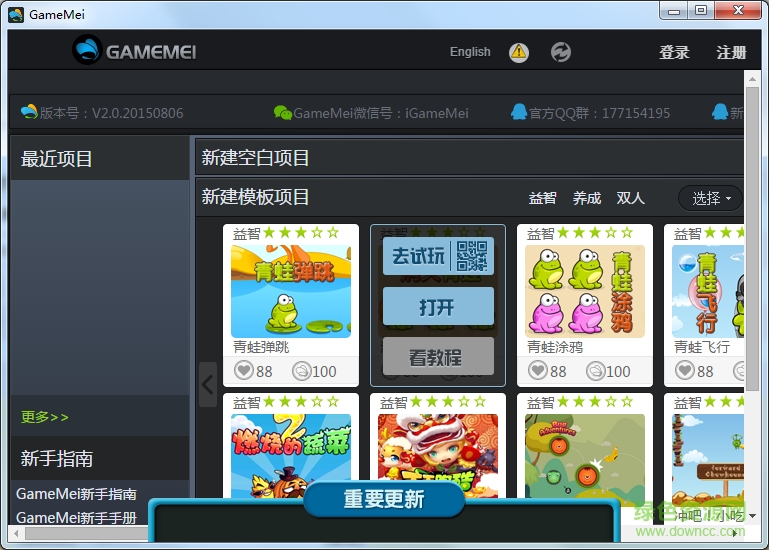The height and width of the screenshot is (550, 769).
Task: Open the 青蛙涂鸦 template thumbnail
Action: click(x=585, y=291)
